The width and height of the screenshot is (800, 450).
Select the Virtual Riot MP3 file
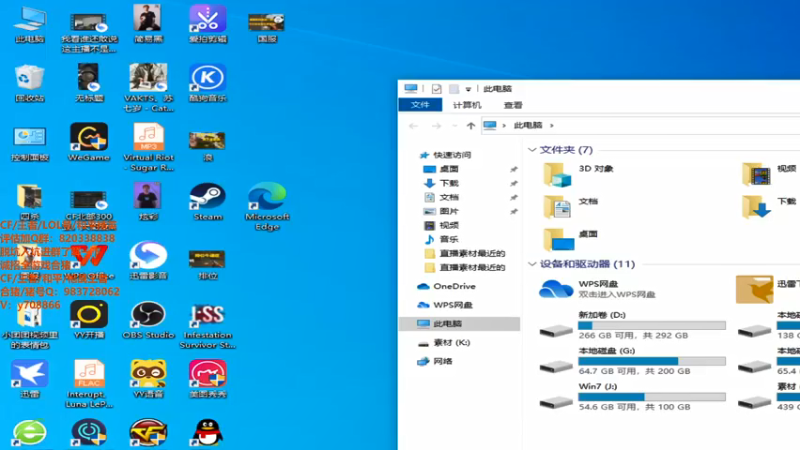148,147
